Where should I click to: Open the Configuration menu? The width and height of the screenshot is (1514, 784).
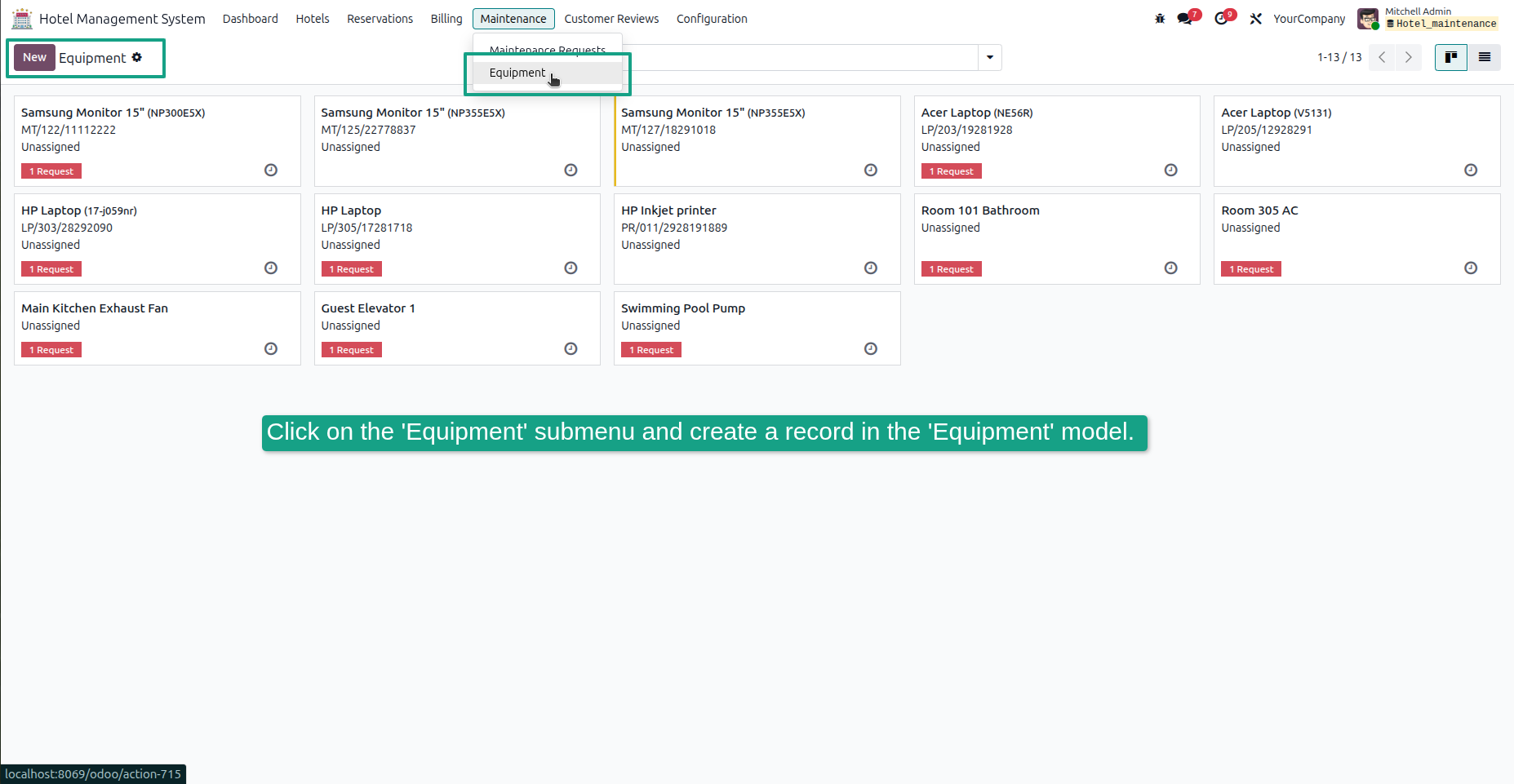[x=712, y=19]
